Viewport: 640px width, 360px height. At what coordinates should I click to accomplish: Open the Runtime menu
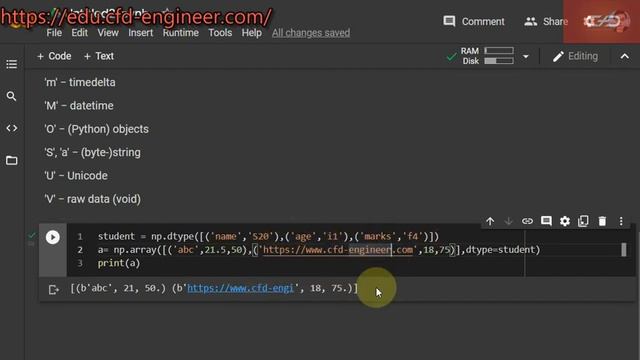[181, 33]
